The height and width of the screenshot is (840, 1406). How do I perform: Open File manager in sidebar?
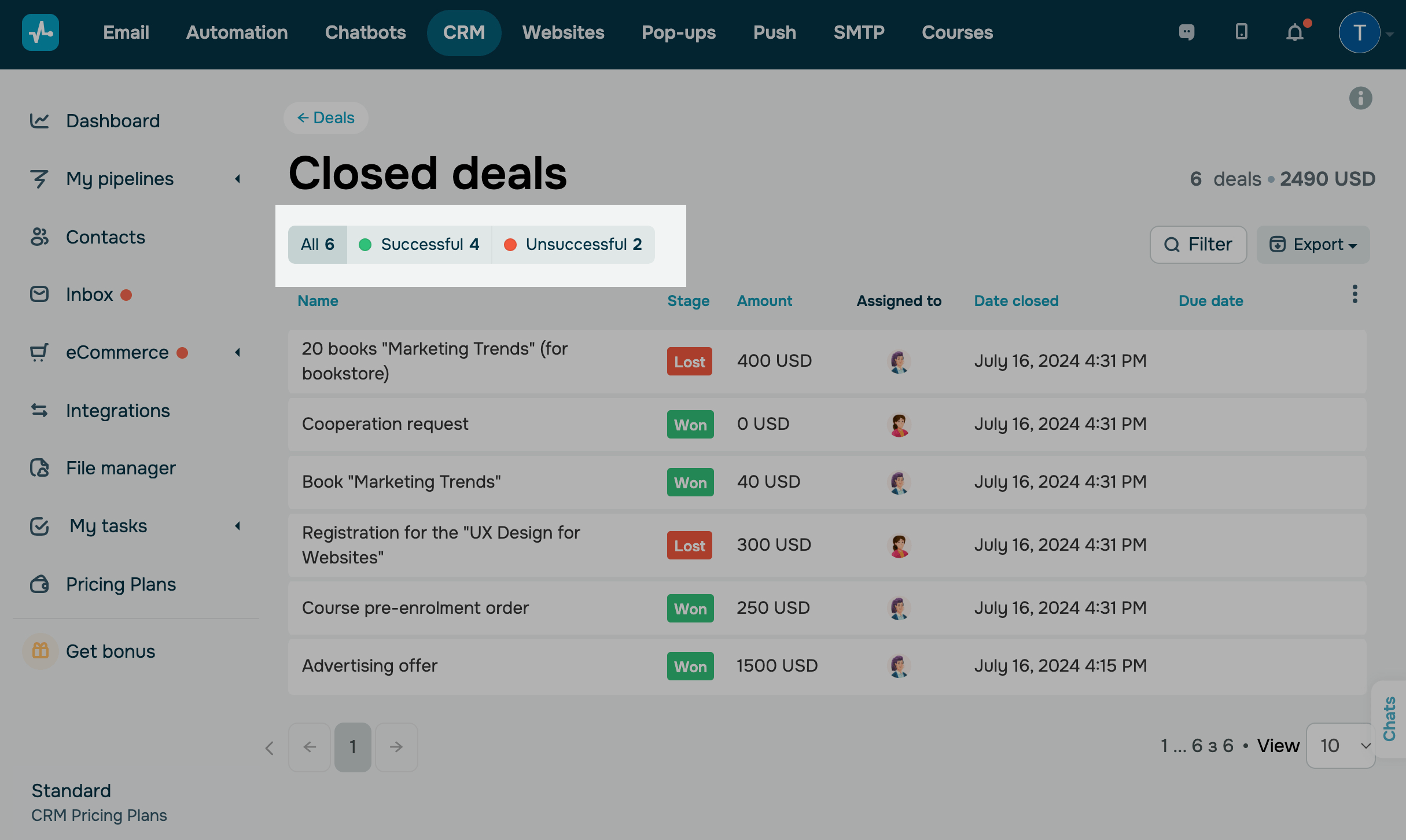pyautogui.click(x=120, y=468)
